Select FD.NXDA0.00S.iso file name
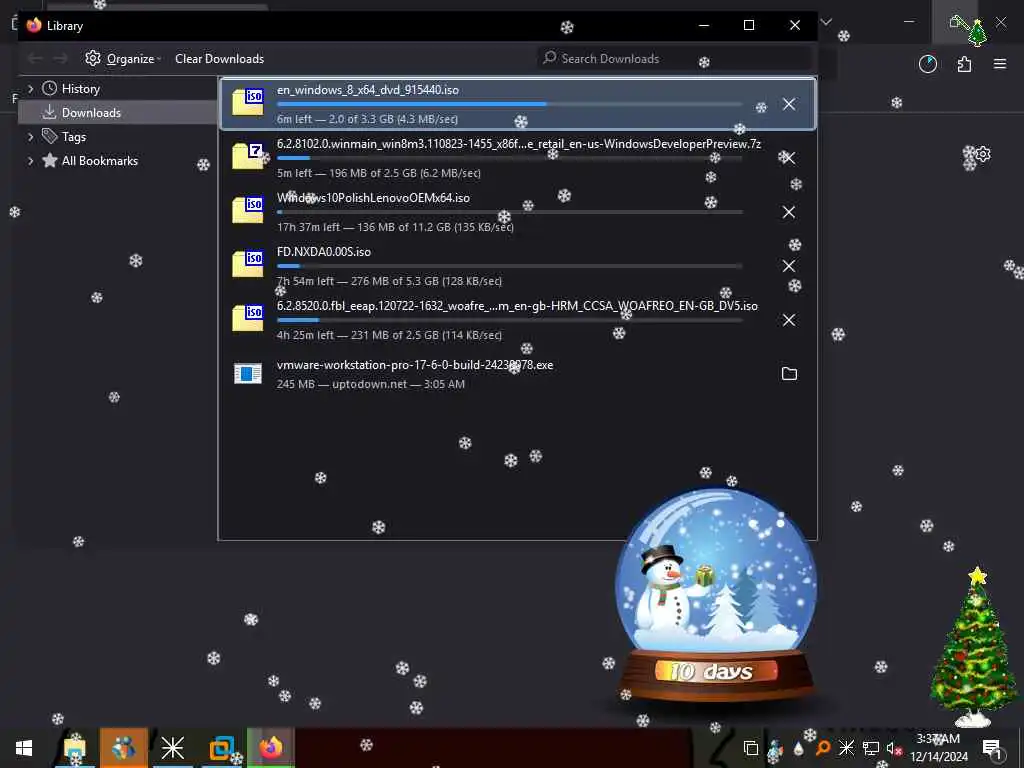This screenshot has width=1024, height=768. tap(323, 251)
